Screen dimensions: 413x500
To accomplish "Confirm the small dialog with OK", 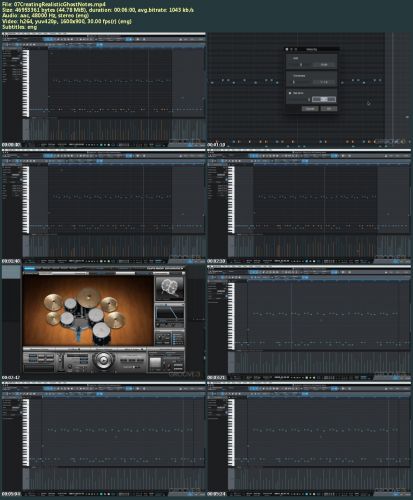I will click(329, 109).
